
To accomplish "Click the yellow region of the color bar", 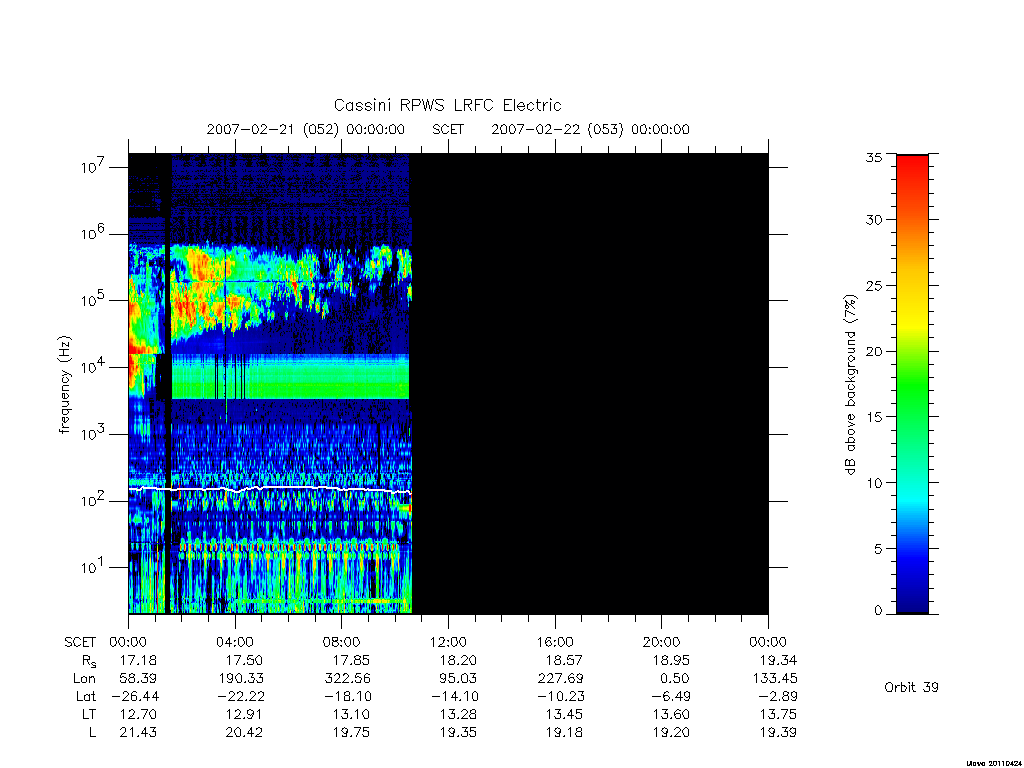I will click(x=912, y=320).
